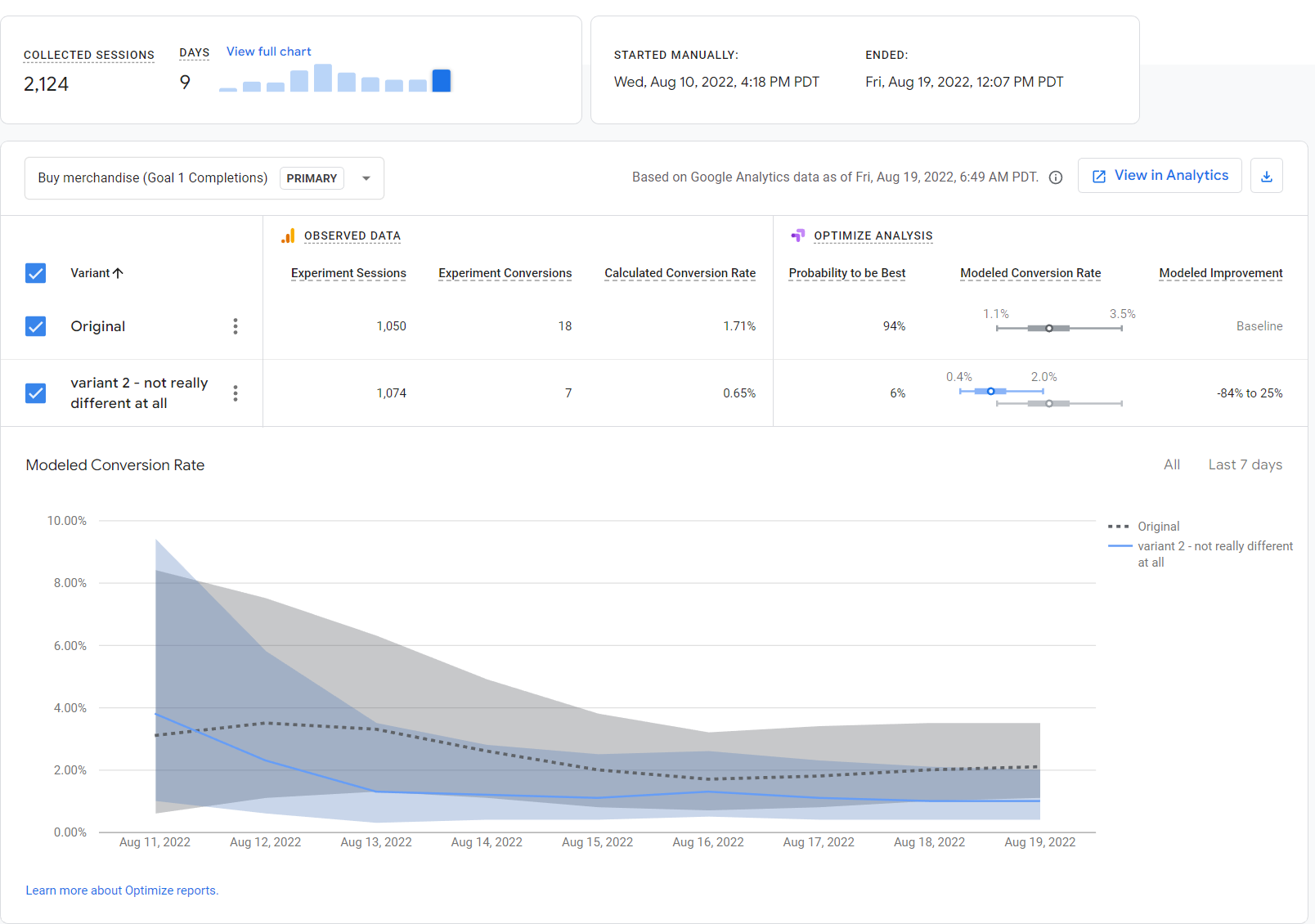
Task: Click the OBSERVED DATA heading
Action: 352,236
